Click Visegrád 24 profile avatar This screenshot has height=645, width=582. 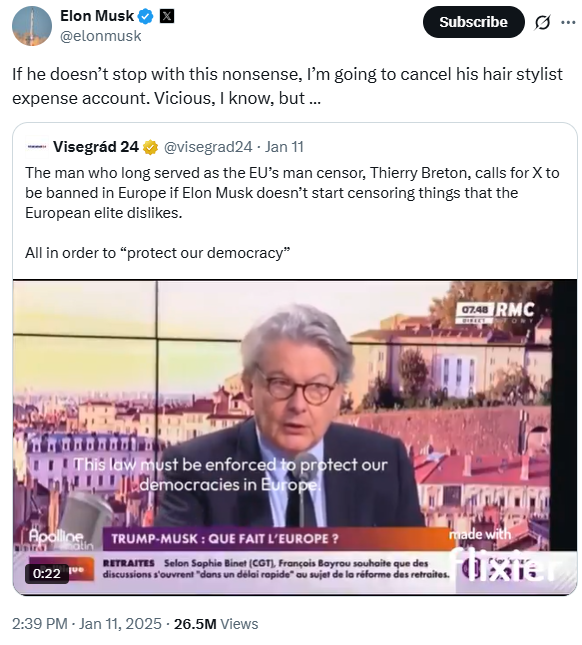tap(37, 147)
